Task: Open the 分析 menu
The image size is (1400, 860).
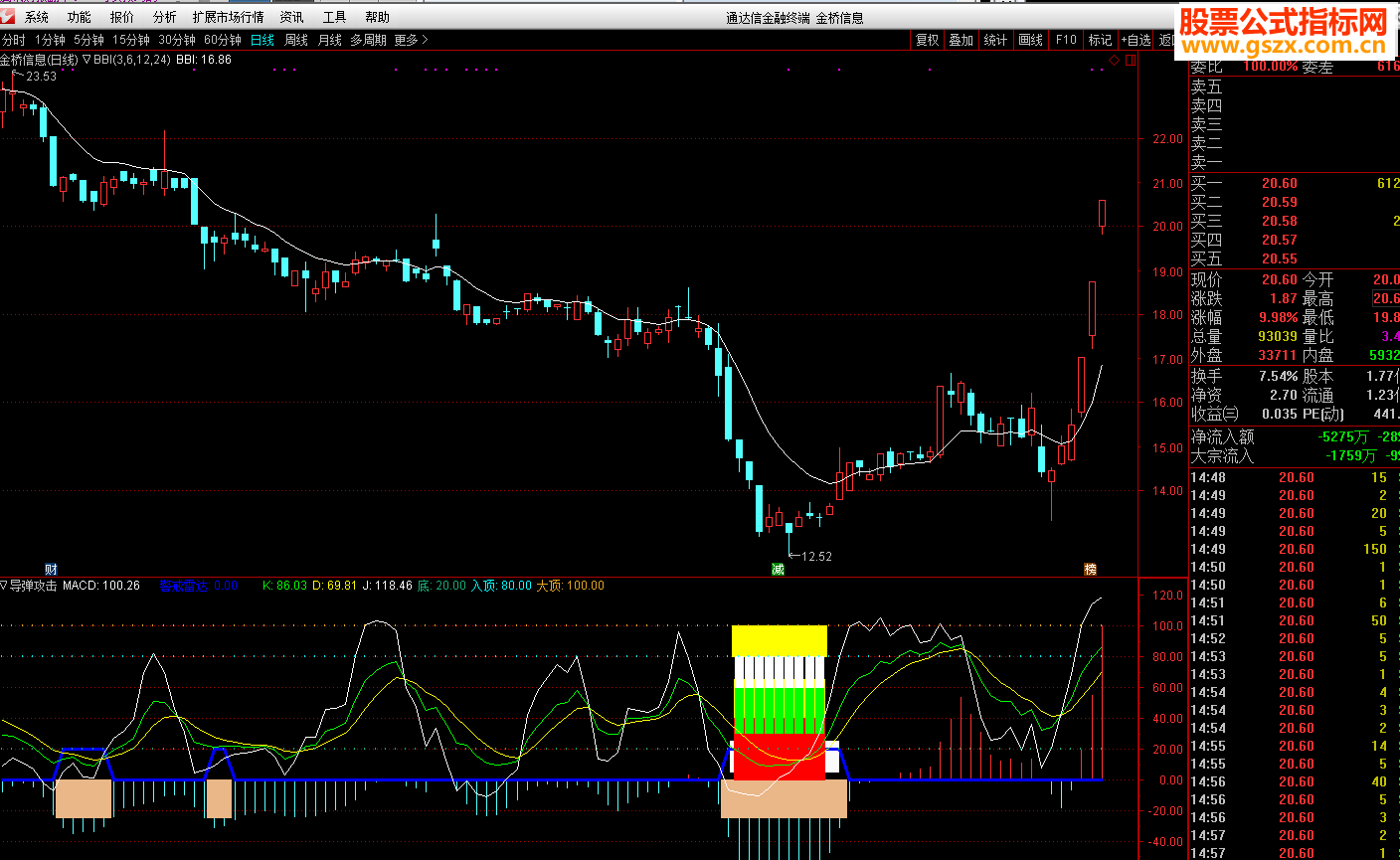Action: (165, 17)
